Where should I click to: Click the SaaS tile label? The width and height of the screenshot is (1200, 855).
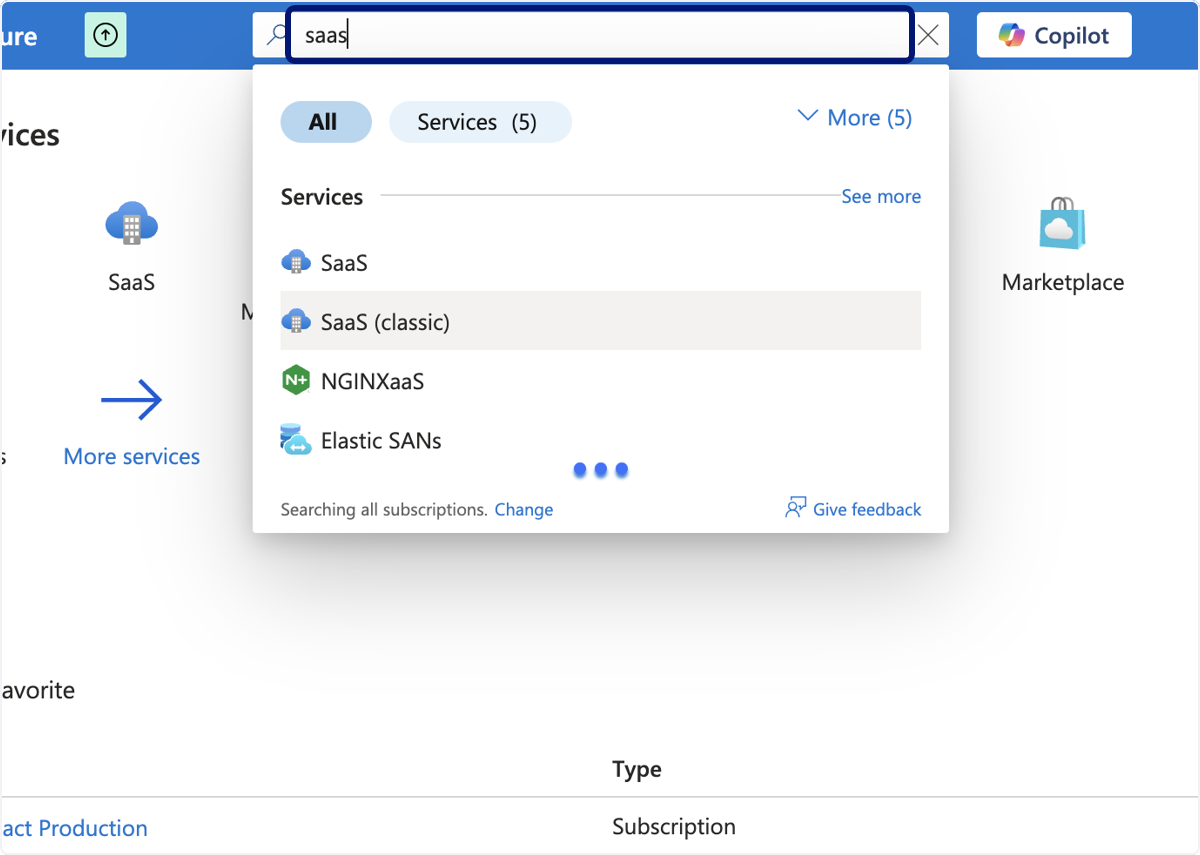[x=131, y=282]
